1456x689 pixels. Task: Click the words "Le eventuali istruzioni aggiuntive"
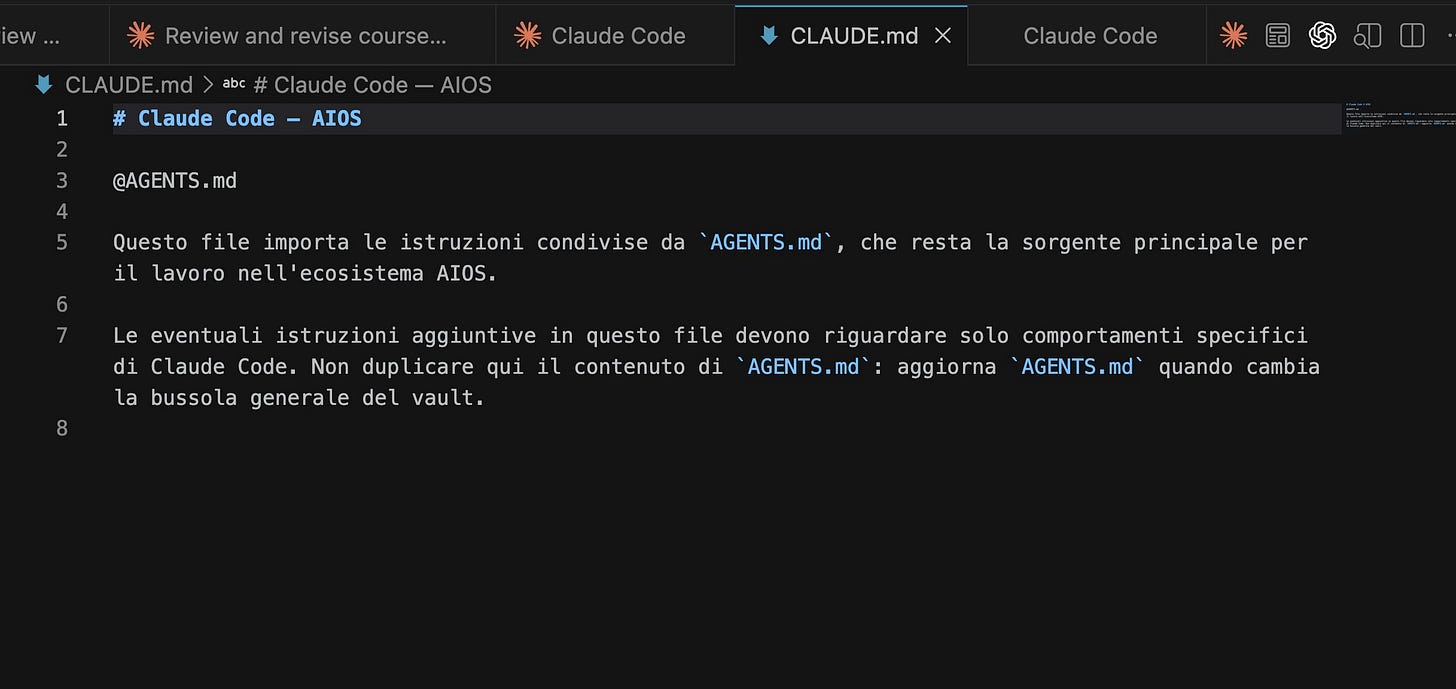(x=326, y=335)
